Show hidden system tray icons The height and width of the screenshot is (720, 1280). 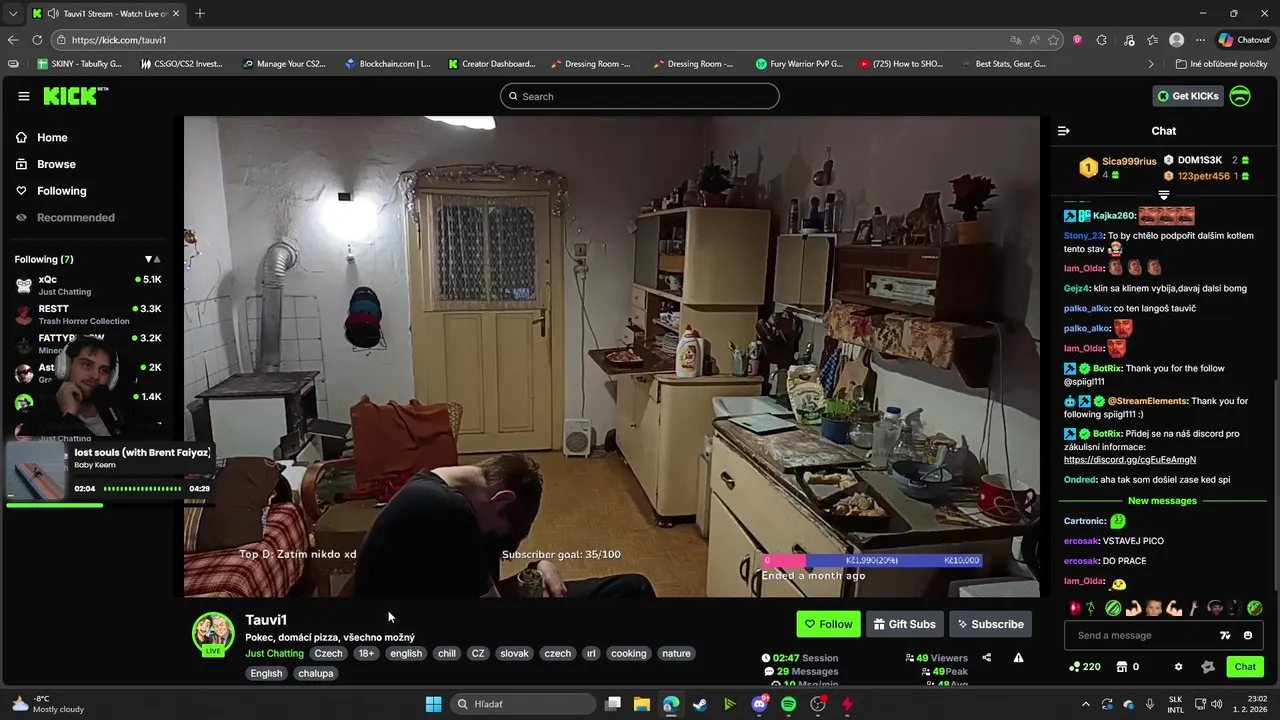point(1085,704)
